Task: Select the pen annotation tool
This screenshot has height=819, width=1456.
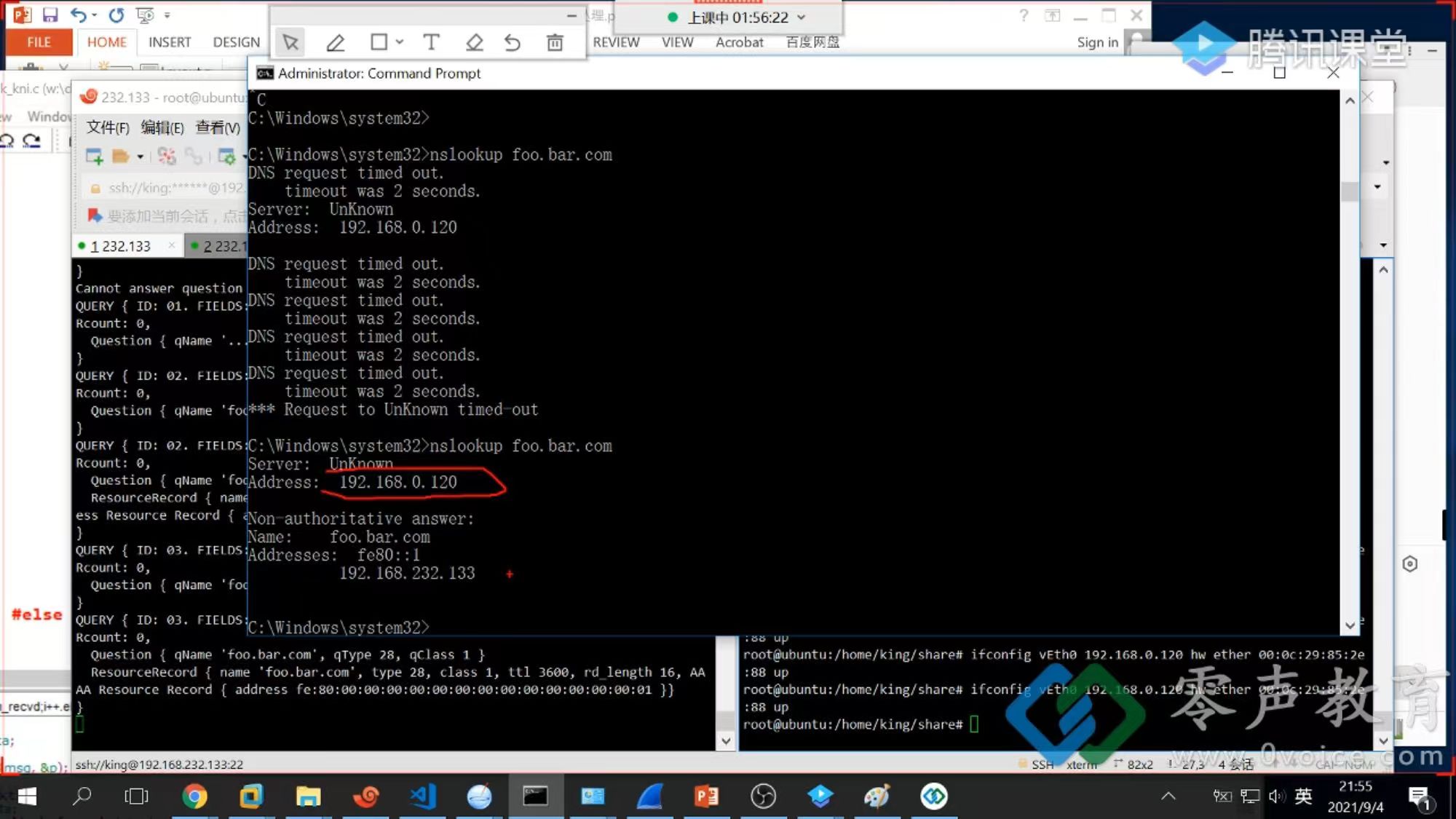Action: pyautogui.click(x=336, y=42)
